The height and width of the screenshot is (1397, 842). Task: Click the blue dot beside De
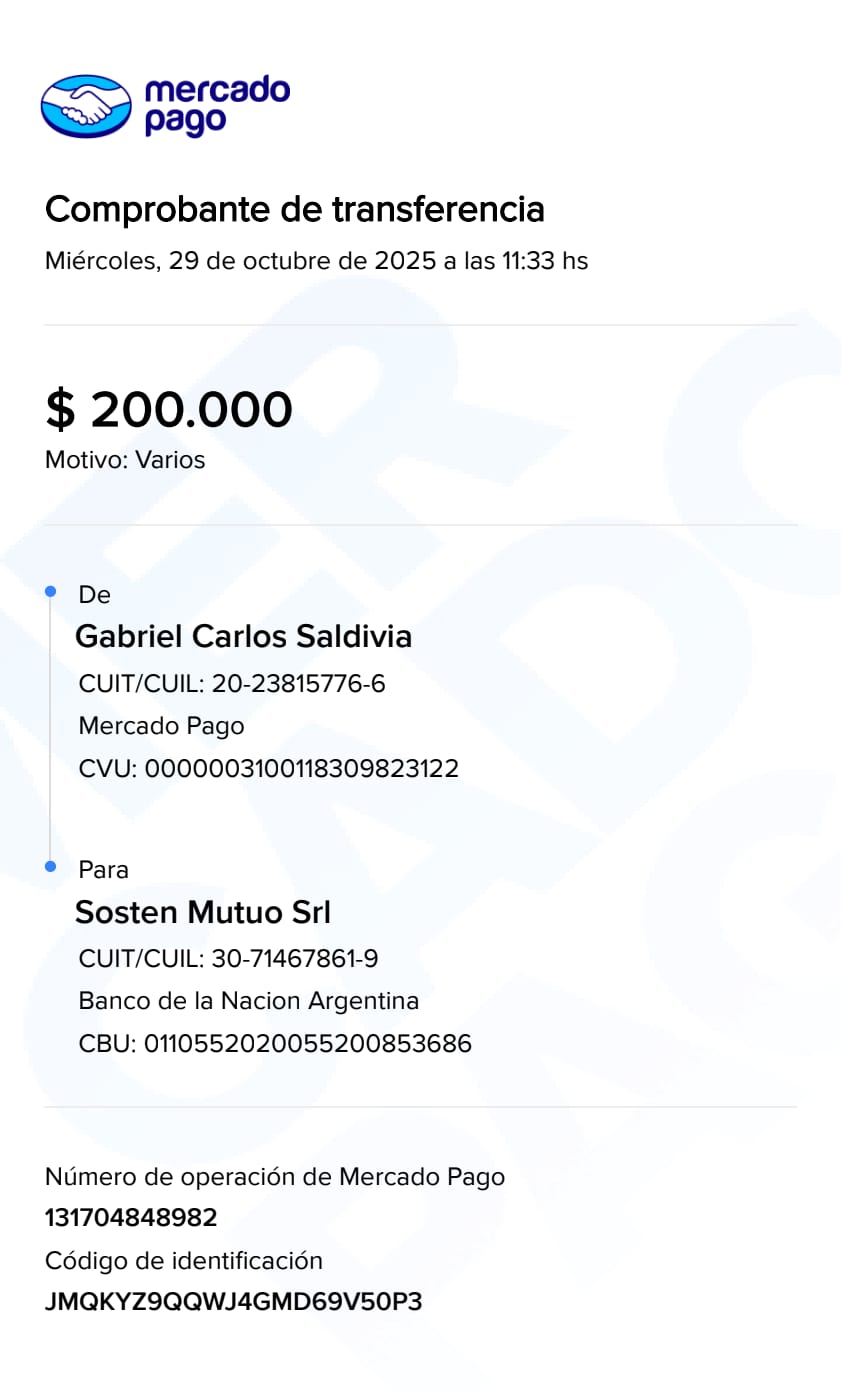coord(51,593)
